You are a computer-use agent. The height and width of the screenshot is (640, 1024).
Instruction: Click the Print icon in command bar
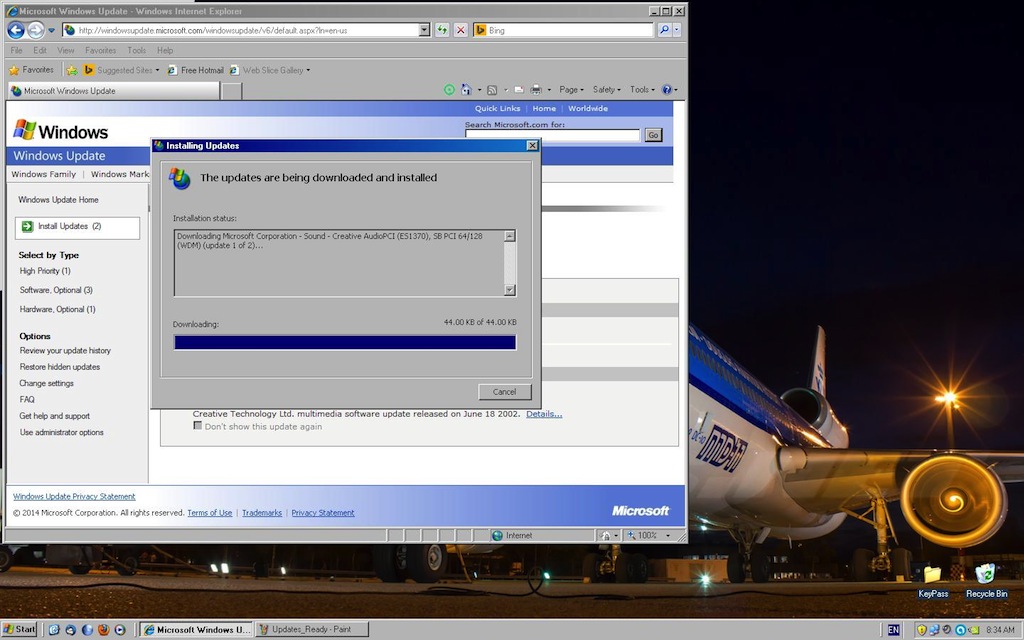(536, 89)
